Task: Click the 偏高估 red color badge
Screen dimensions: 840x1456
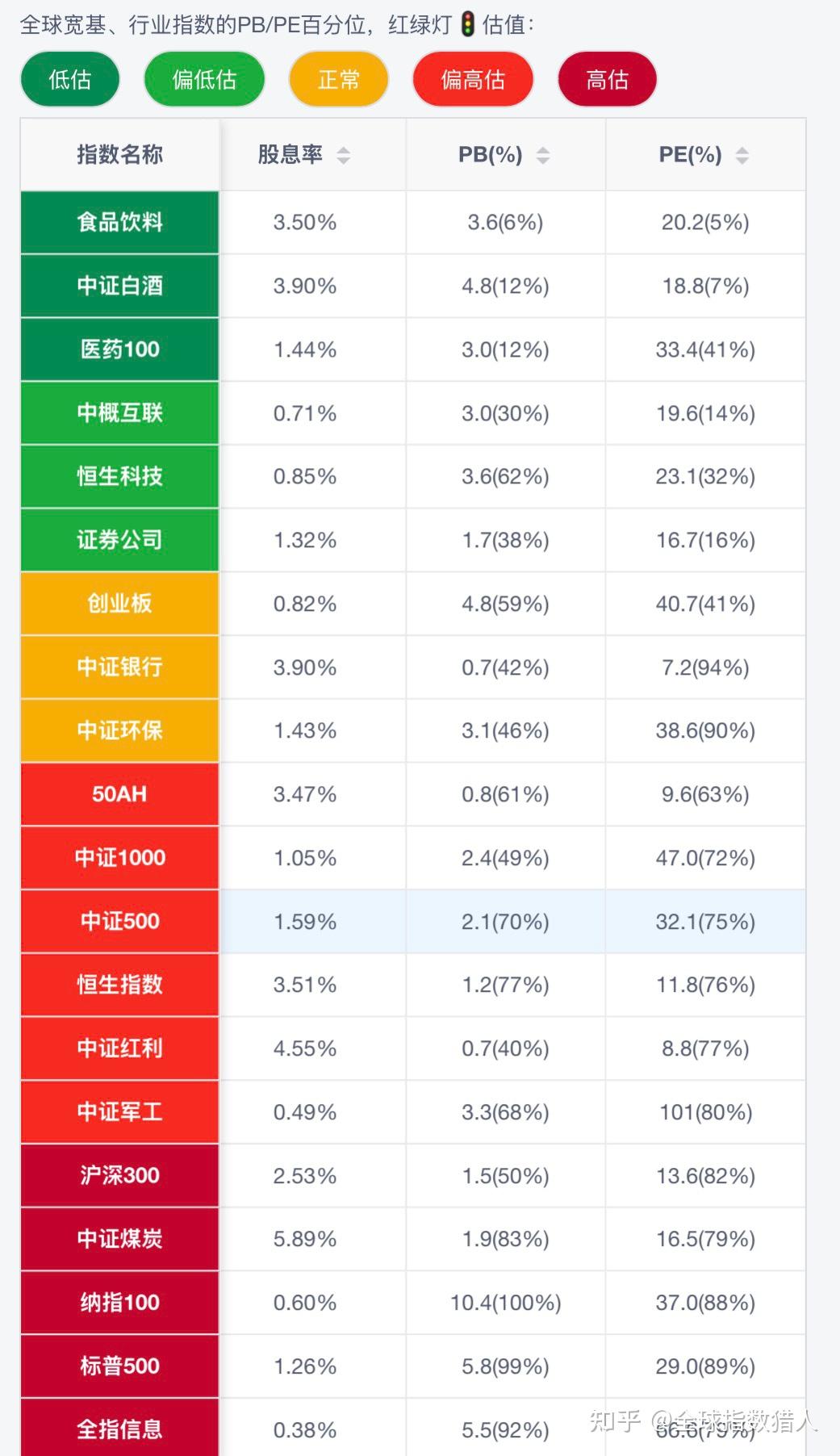Action: pos(472,78)
